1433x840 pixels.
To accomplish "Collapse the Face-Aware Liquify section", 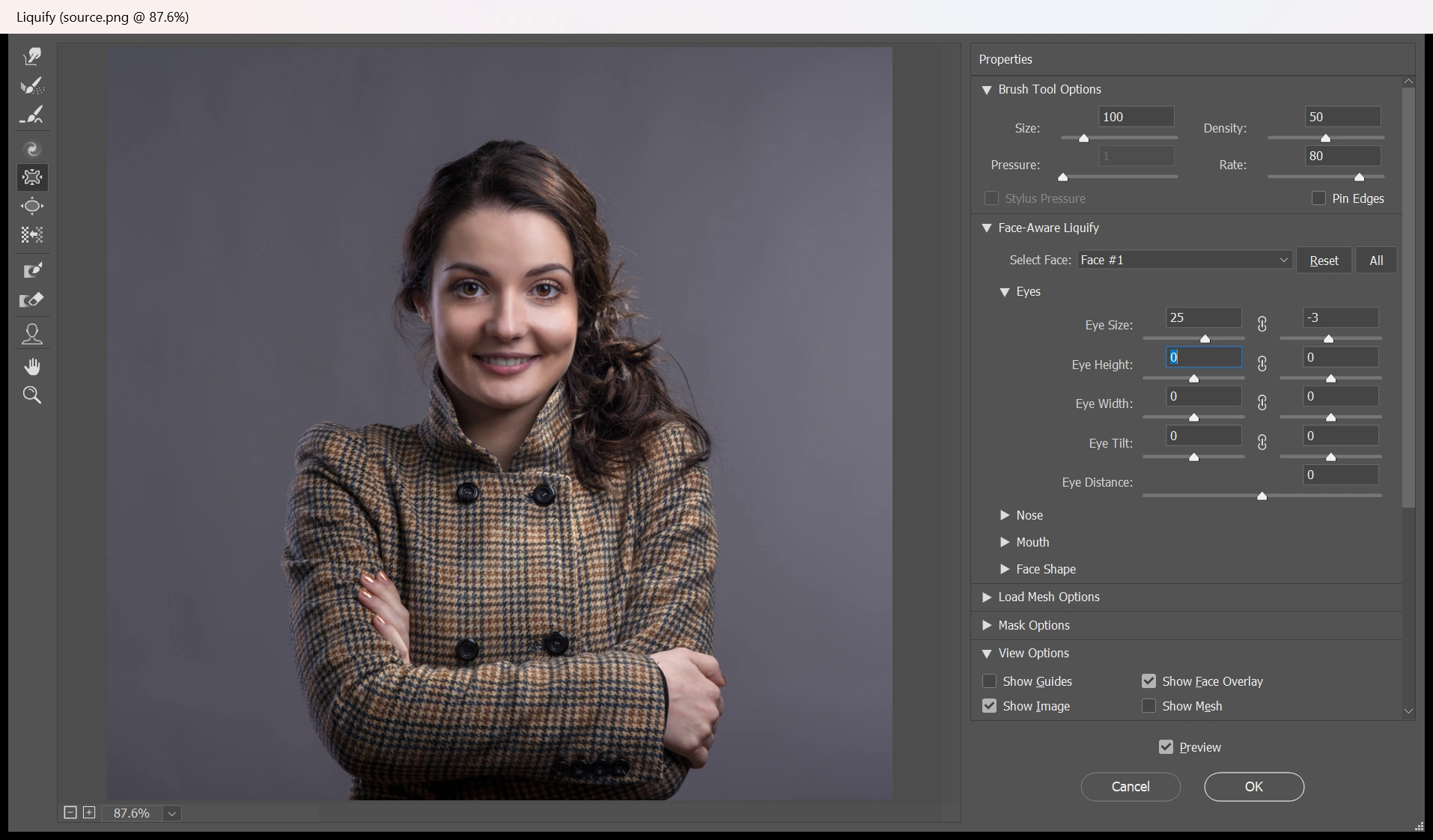I will click(987, 228).
